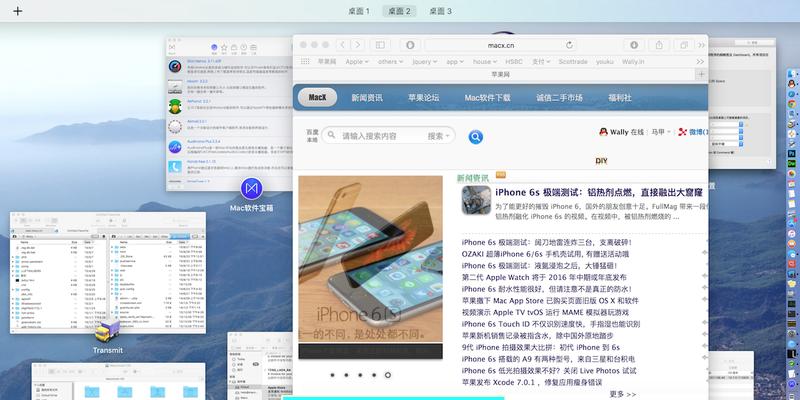Open the Scottrade bookmark

click(573, 61)
